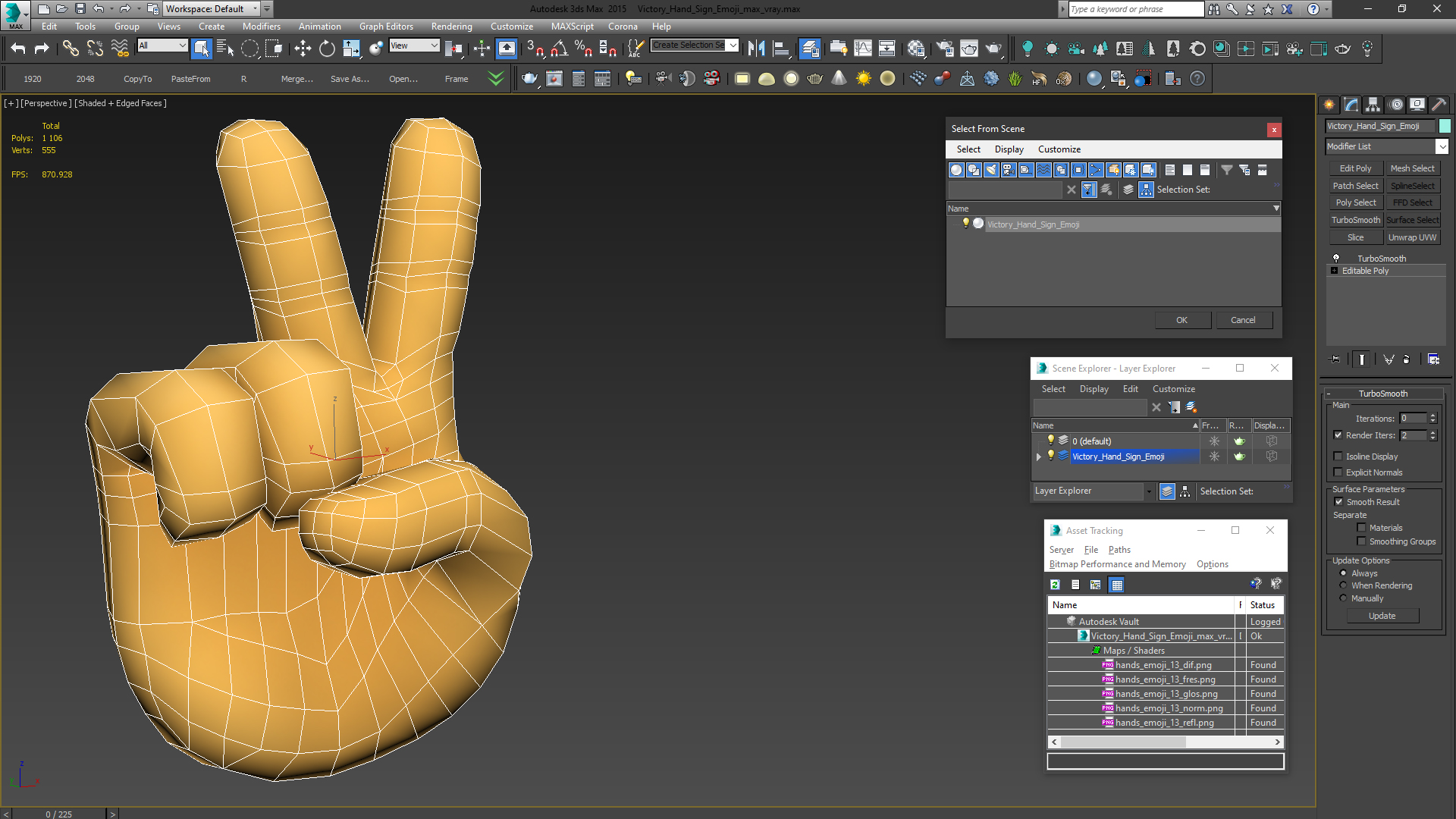The image size is (1456, 819).
Task: Open the Graph Editors menu
Action: click(x=386, y=27)
